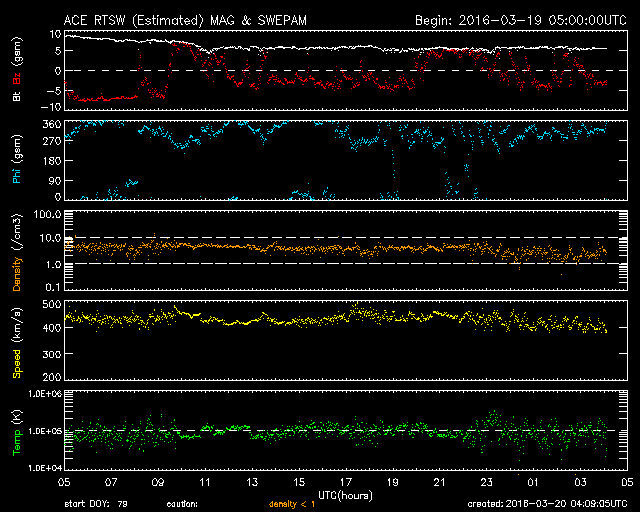Select the 23 hour tick on time axis

click(486, 481)
